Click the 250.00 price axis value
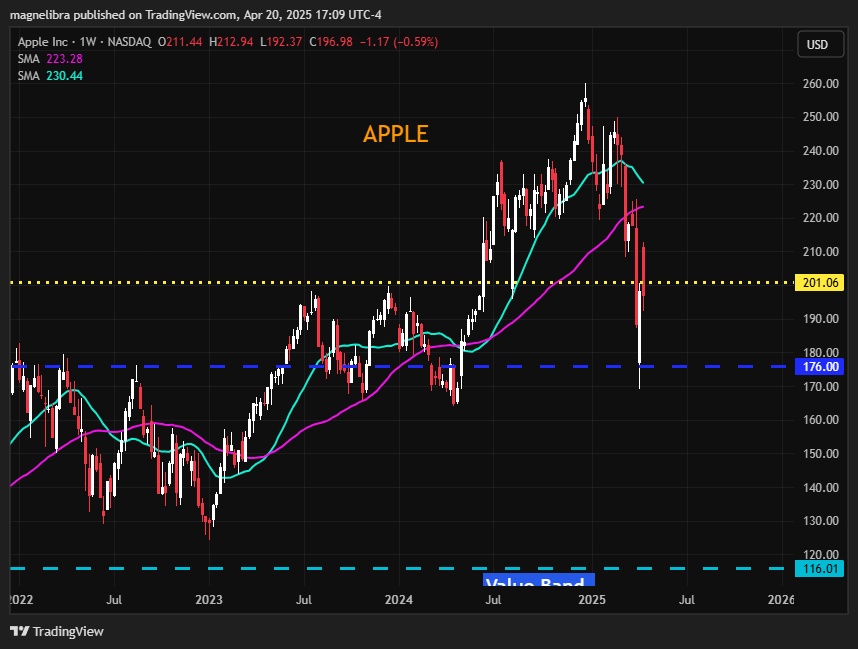 pyautogui.click(x=821, y=117)
